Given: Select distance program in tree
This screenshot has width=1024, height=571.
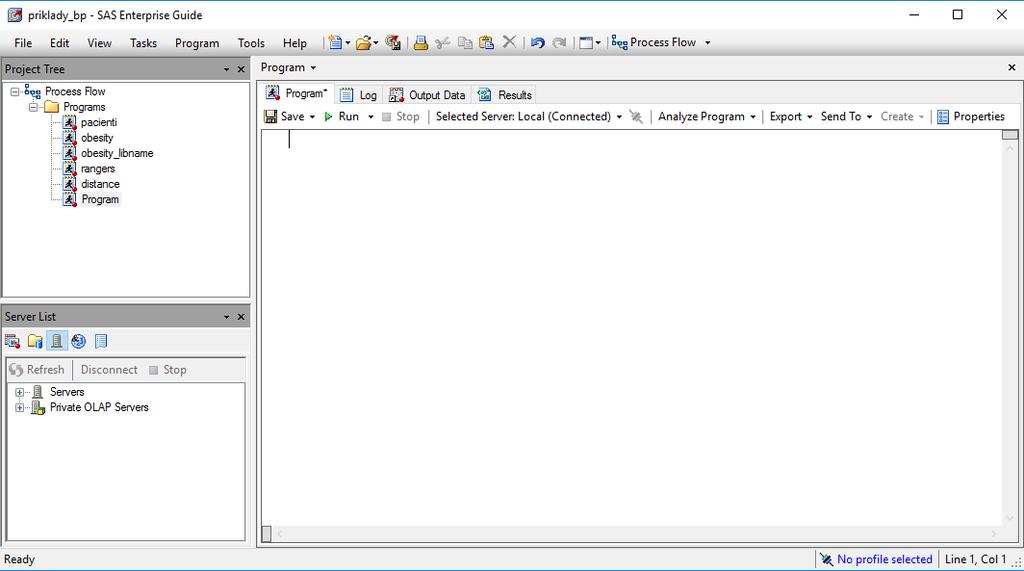Looking at the screenshot, I should 100,184.
